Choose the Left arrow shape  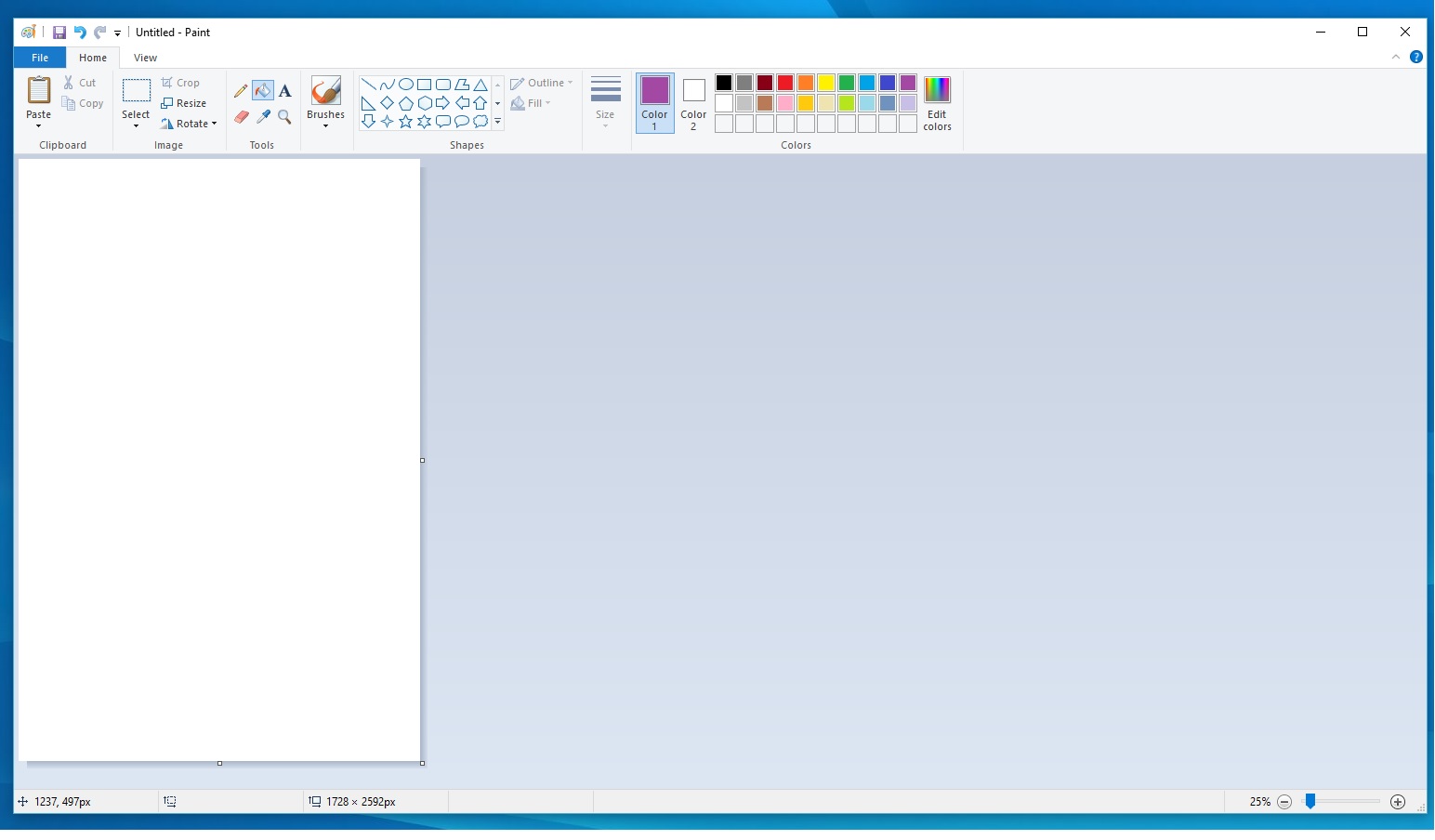(x=462, y=103)
